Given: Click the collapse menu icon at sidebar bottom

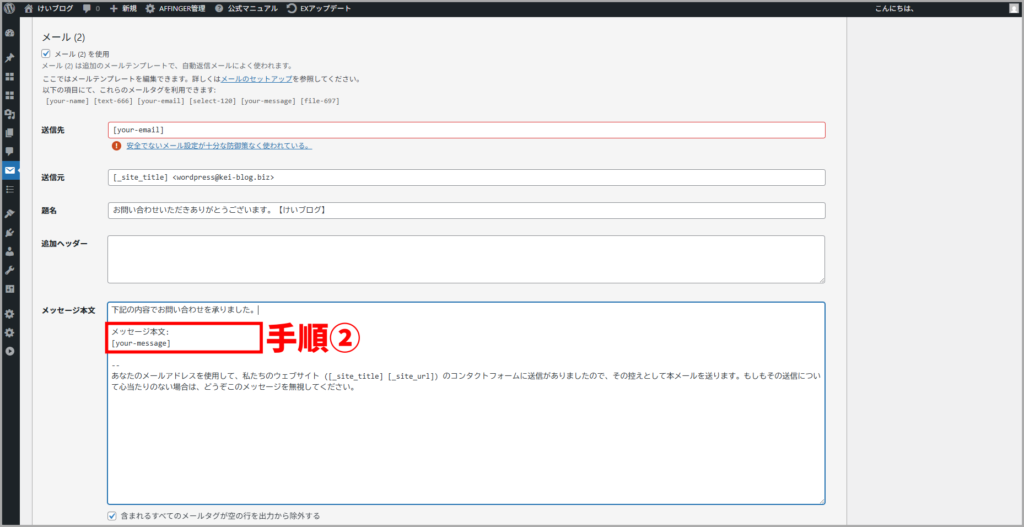Looking at the screenshot, I should 10,351.
